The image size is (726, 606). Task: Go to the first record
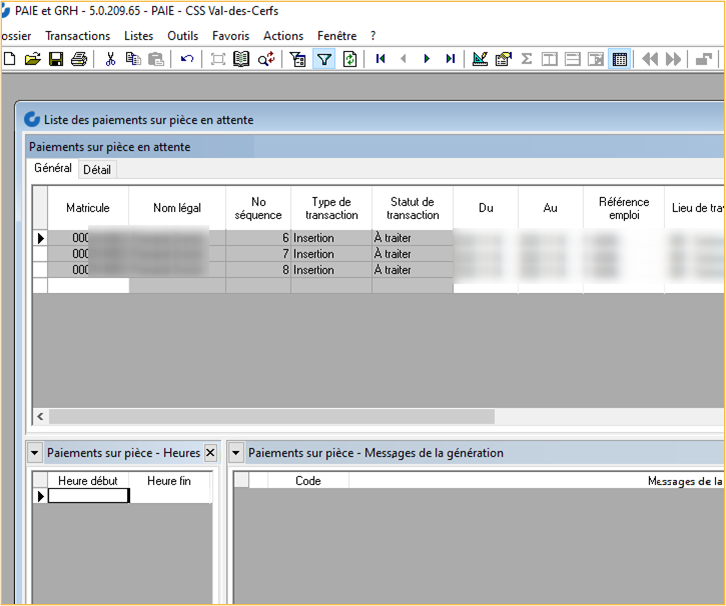click(381, 59)
